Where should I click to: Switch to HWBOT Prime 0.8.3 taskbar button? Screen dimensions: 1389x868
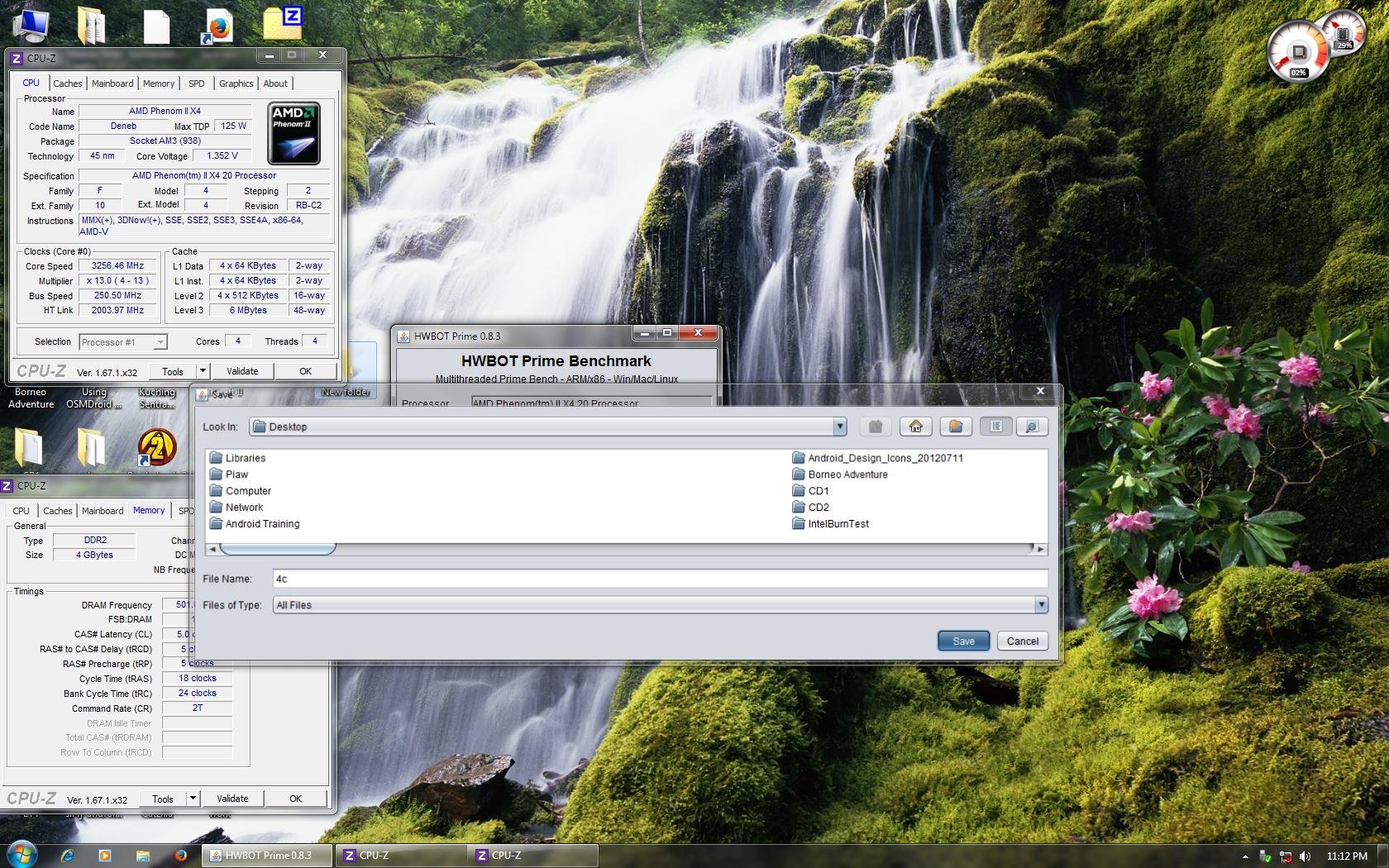pos(267,856)
